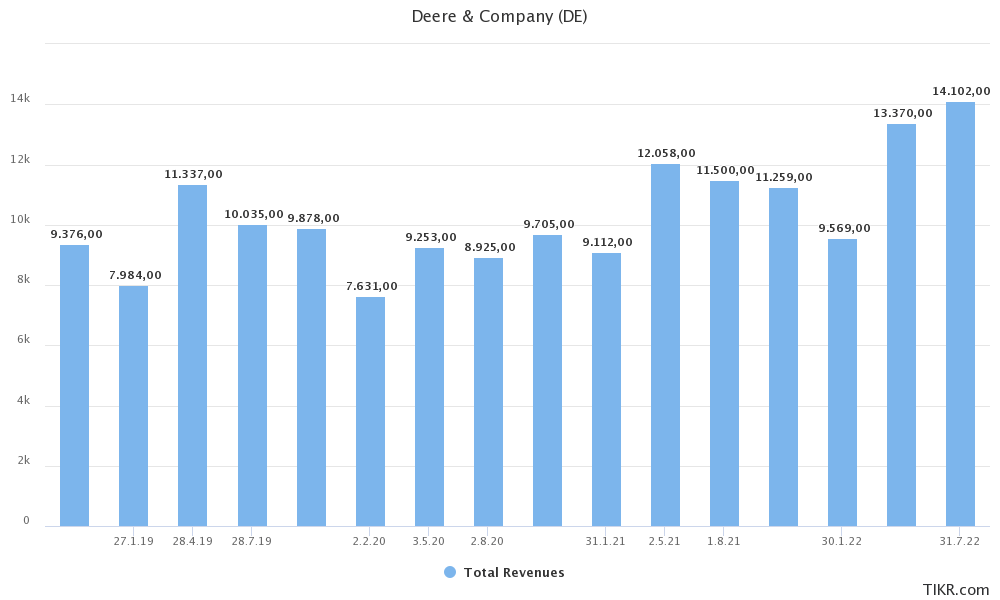1000x600 pixels.
Task: Click the 7.631,00 data label
Action: [x=372, y=286]
